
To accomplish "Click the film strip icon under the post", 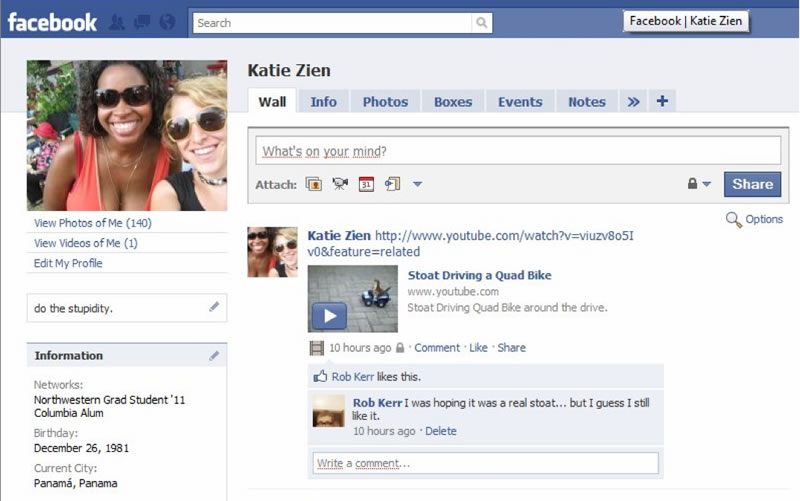I will 317,348.
